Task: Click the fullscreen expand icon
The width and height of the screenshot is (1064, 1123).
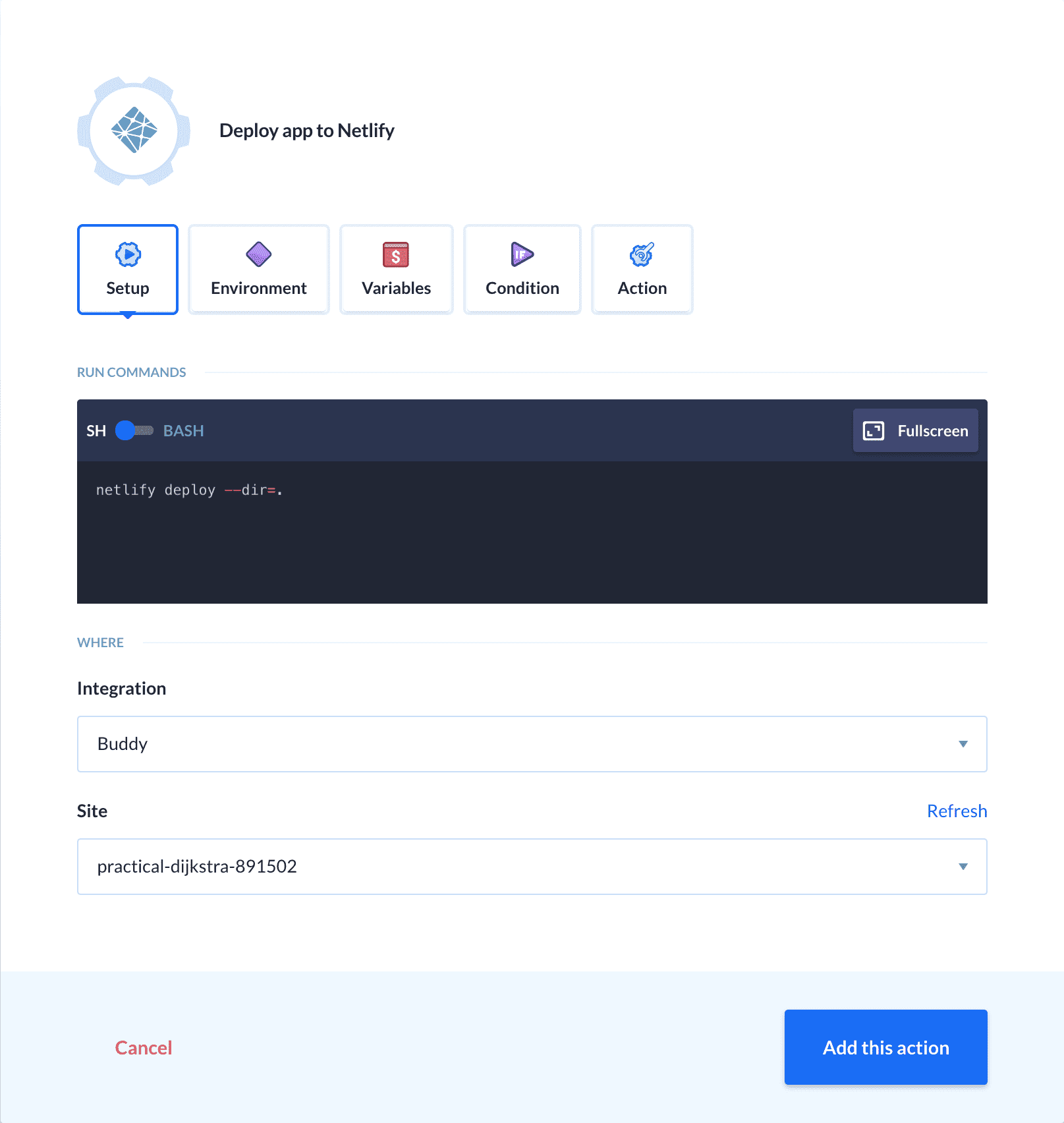Action: [874, 431]
